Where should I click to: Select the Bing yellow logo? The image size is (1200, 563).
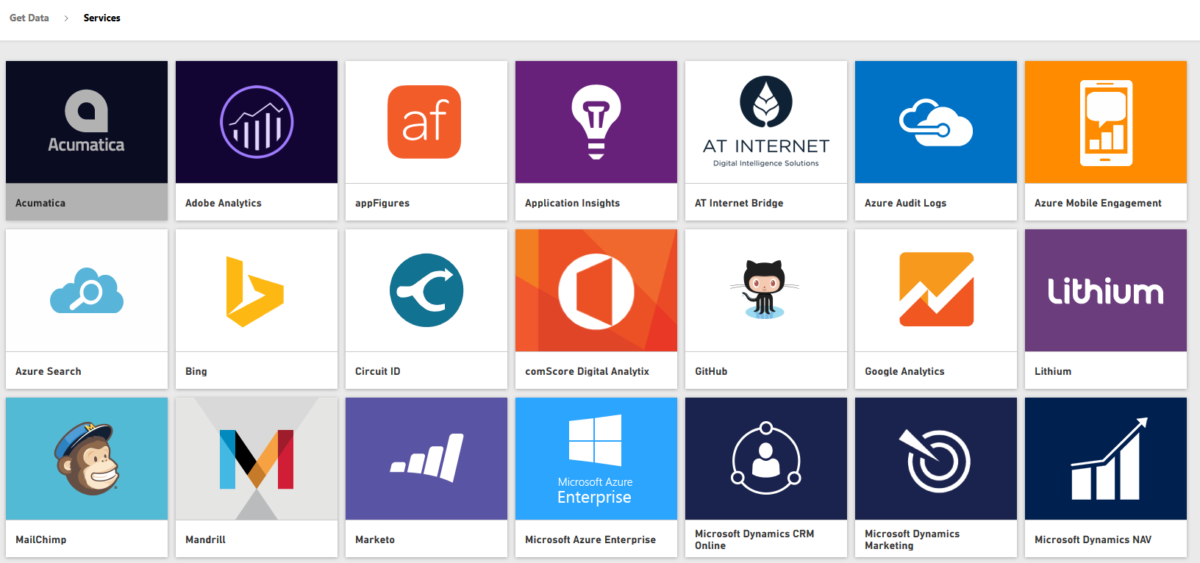[x=257, y=290]
